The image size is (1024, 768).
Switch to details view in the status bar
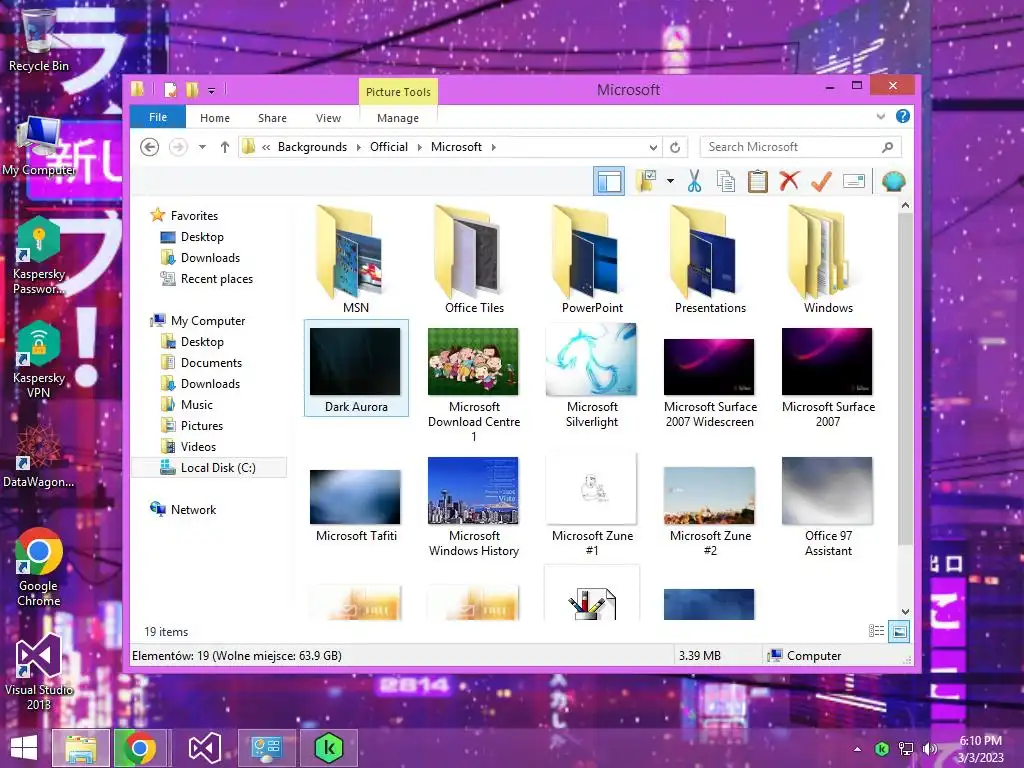click(876, 631)
